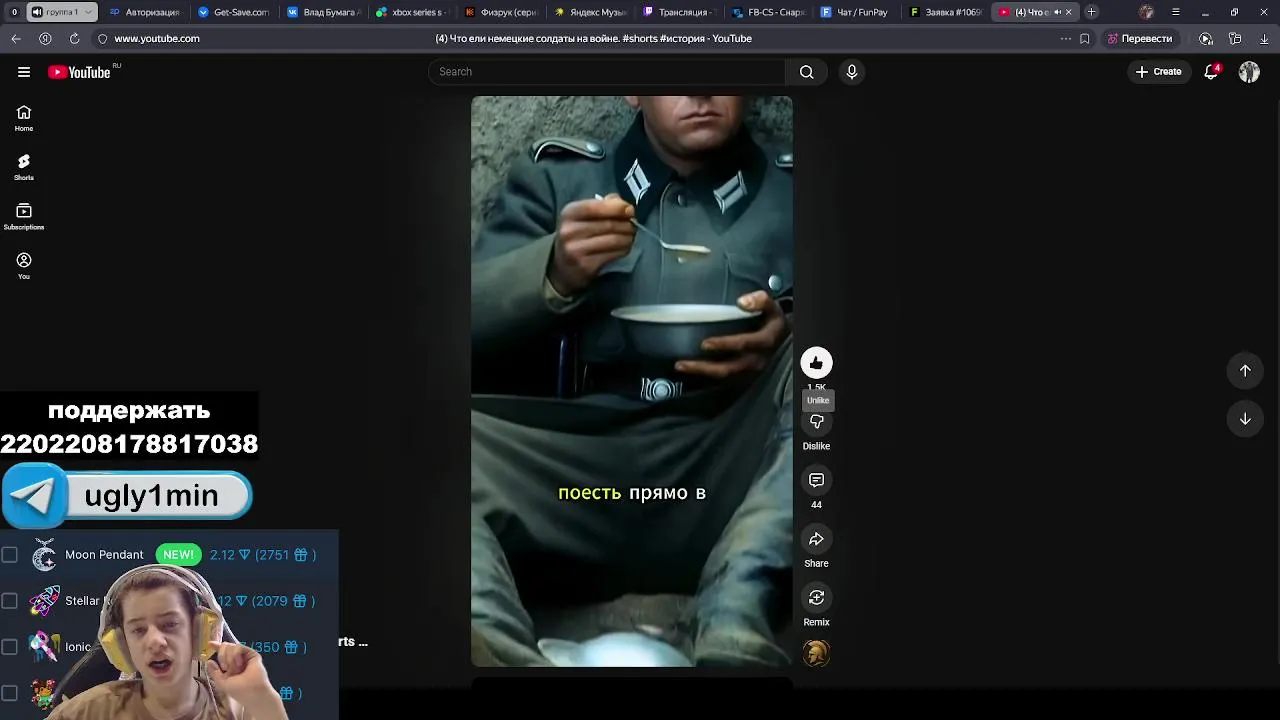The image size is (1280, 720).
Task: Click the magnifier search button
Action: tap(807, 72)
